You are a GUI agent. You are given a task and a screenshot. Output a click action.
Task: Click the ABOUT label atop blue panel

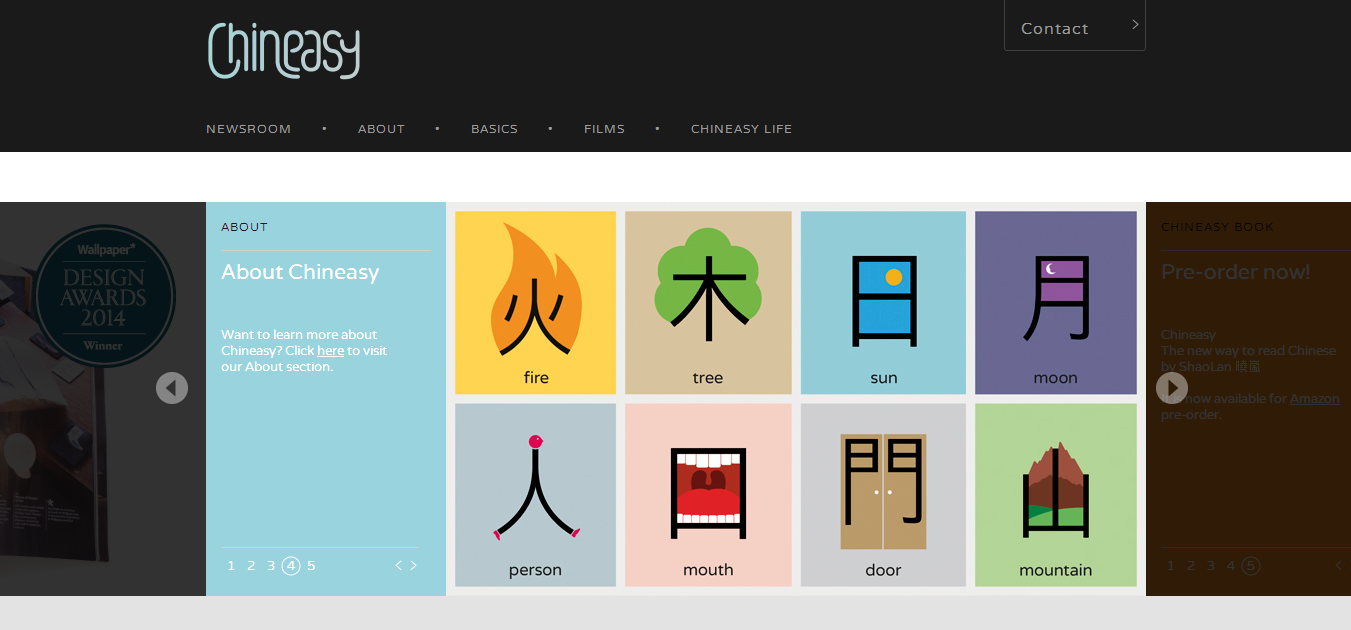244,227
